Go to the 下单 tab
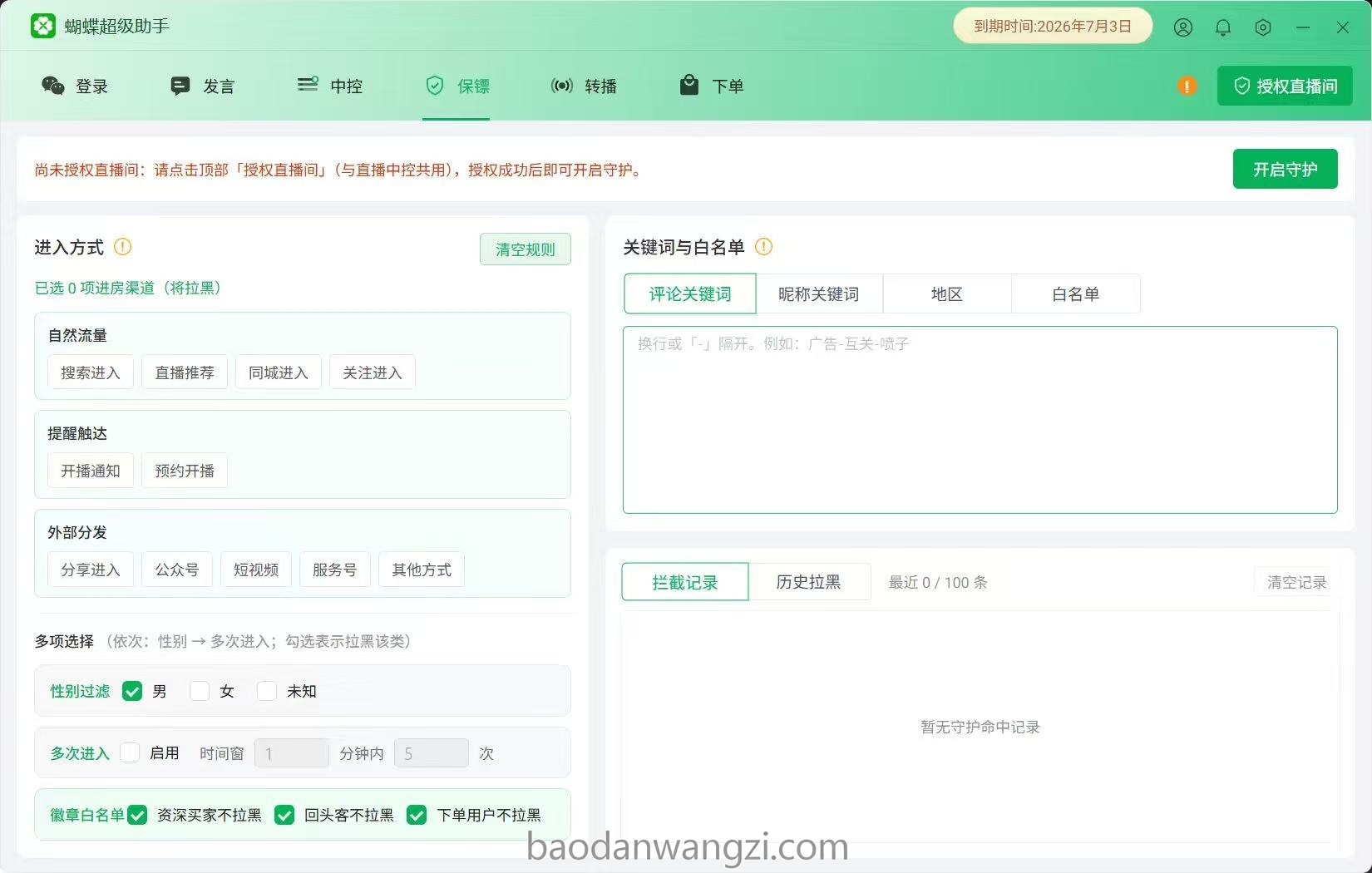This screenshot has width=1372, height=873. 711,86
